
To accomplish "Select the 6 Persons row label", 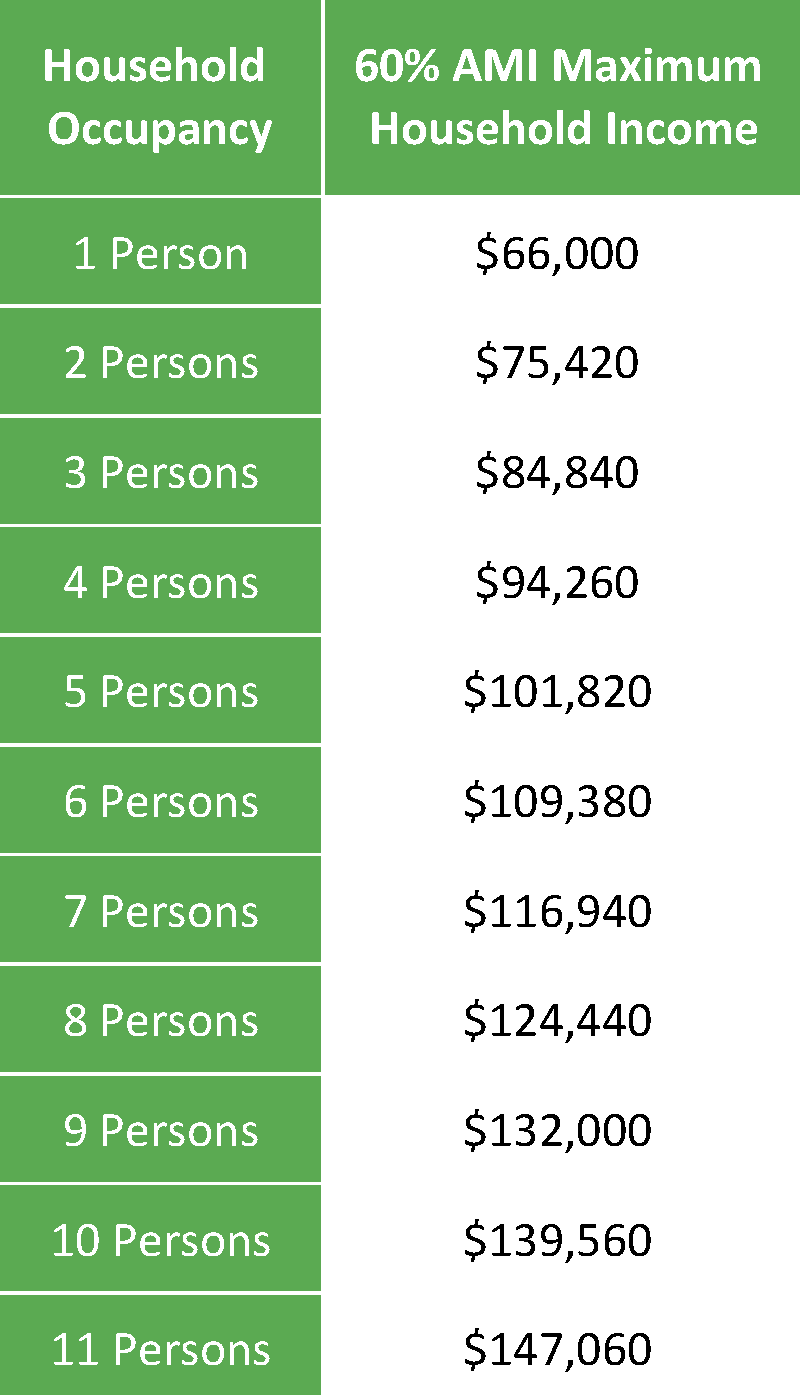I will [160, 802].
